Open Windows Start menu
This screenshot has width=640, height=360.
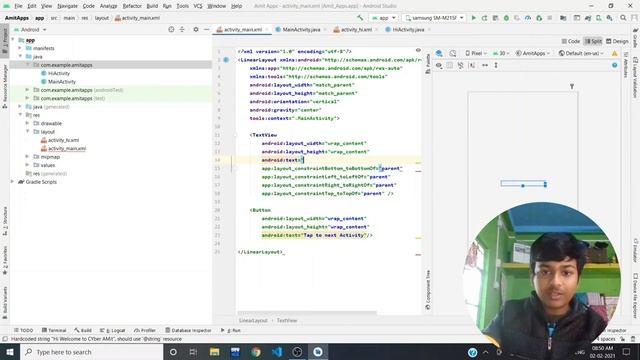pos(10,352)
